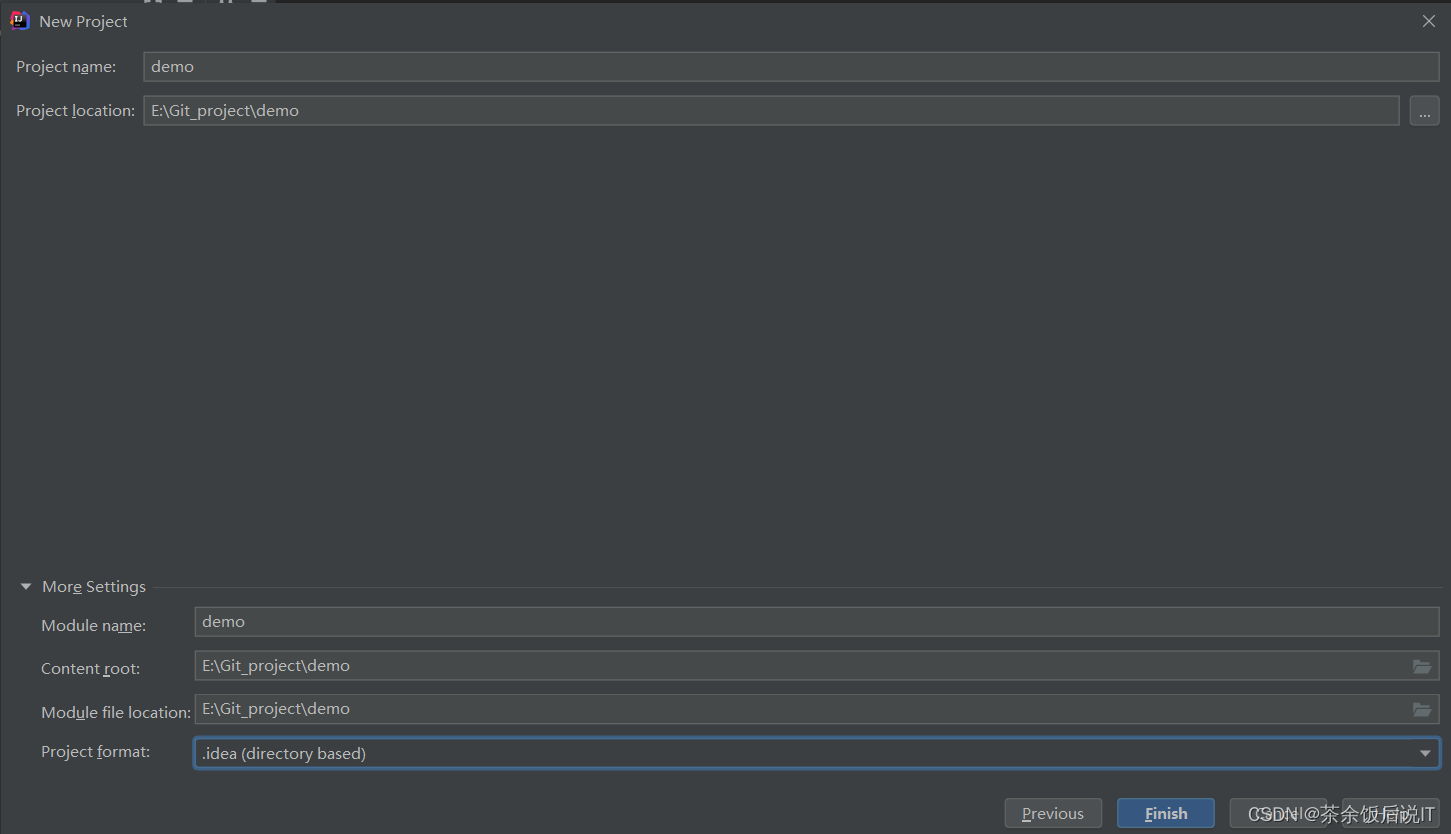Screen dimensions: 1451x834
Task: Click the 'demo' text in Project name
Action: coord(171,66)
